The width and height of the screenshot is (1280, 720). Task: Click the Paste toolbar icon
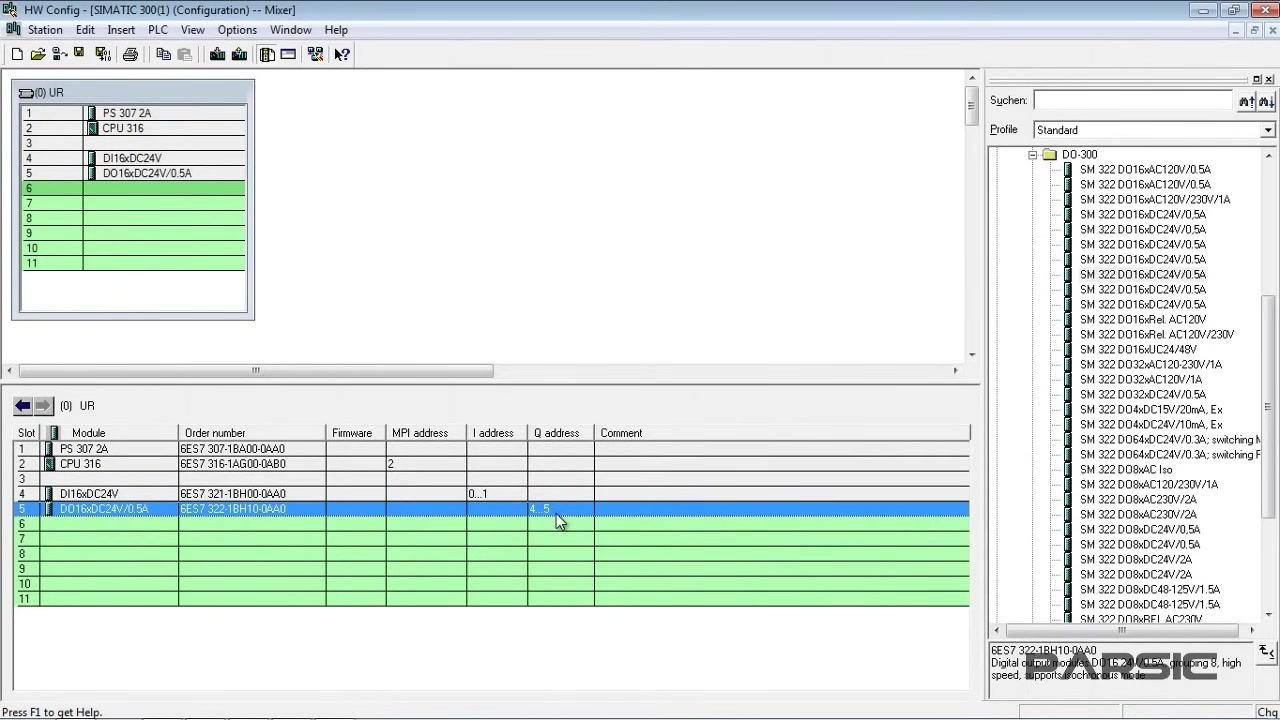[x=184, y=54]
